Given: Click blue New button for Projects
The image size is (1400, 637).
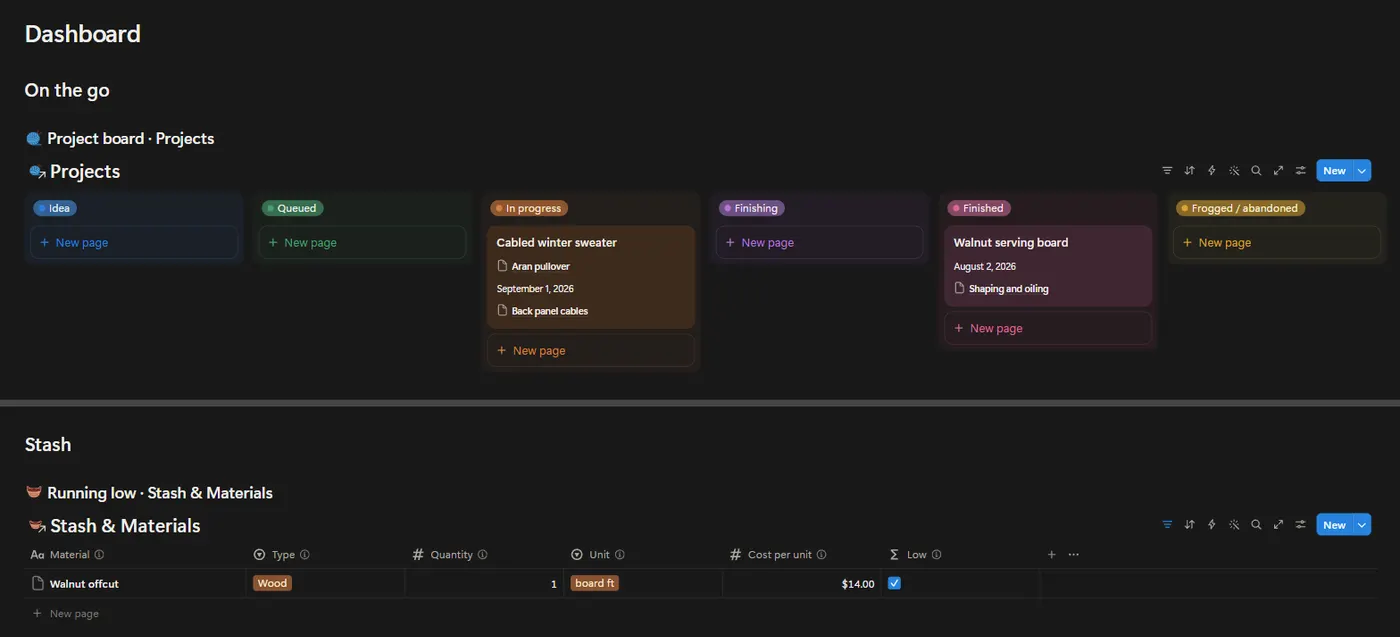Looking at the screenshot, I should point(1334,171).
